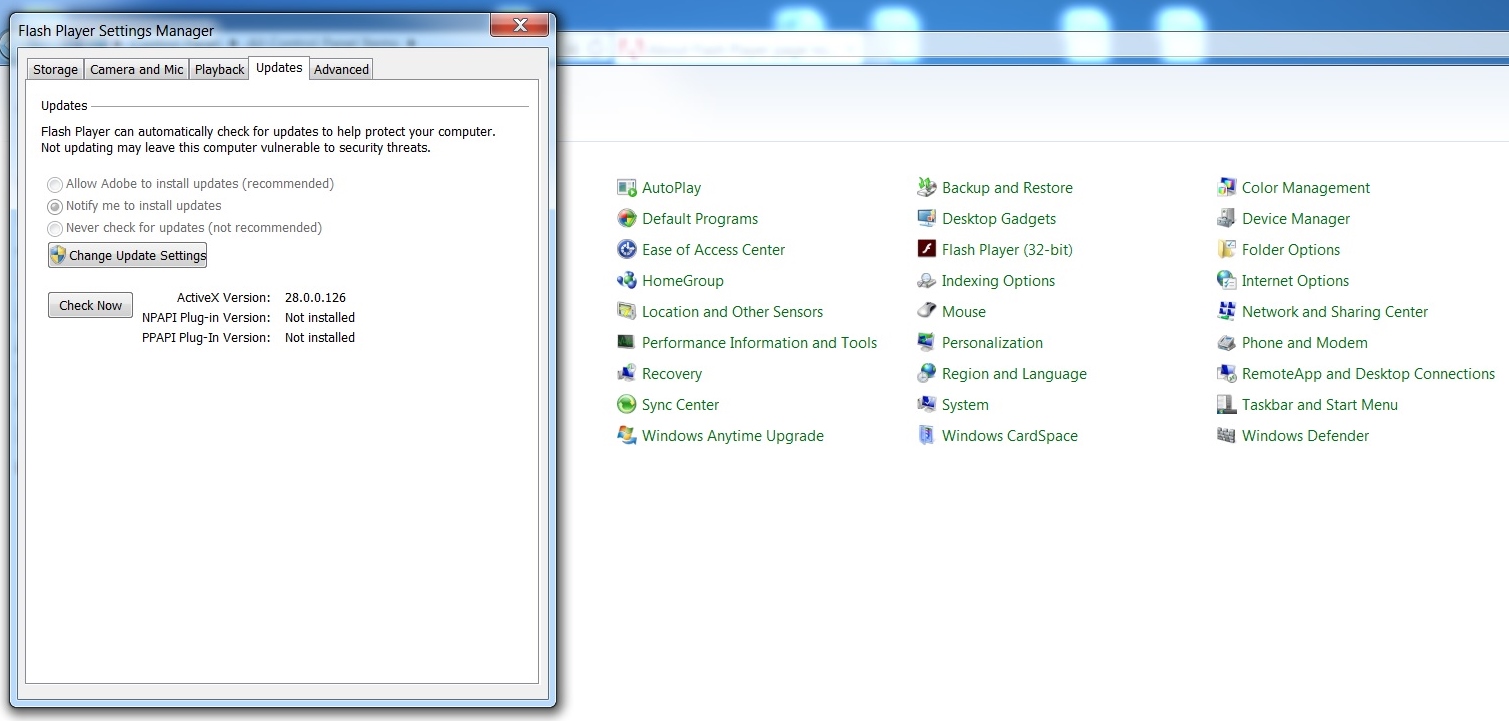Click the Performance Information and Tools icon

click(627, 343)
